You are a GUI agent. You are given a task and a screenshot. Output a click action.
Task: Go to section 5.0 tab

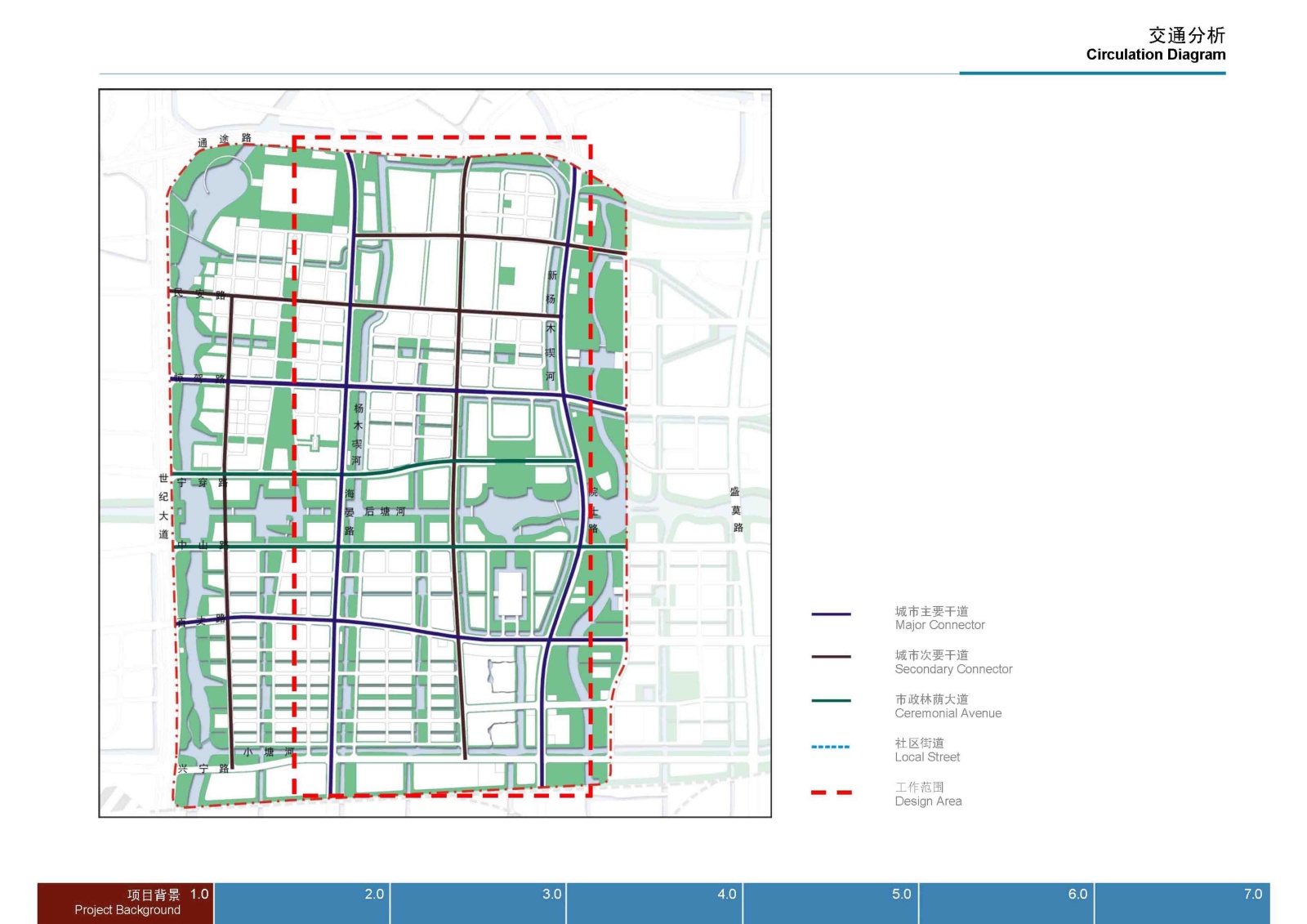click(x=831, y=903)
